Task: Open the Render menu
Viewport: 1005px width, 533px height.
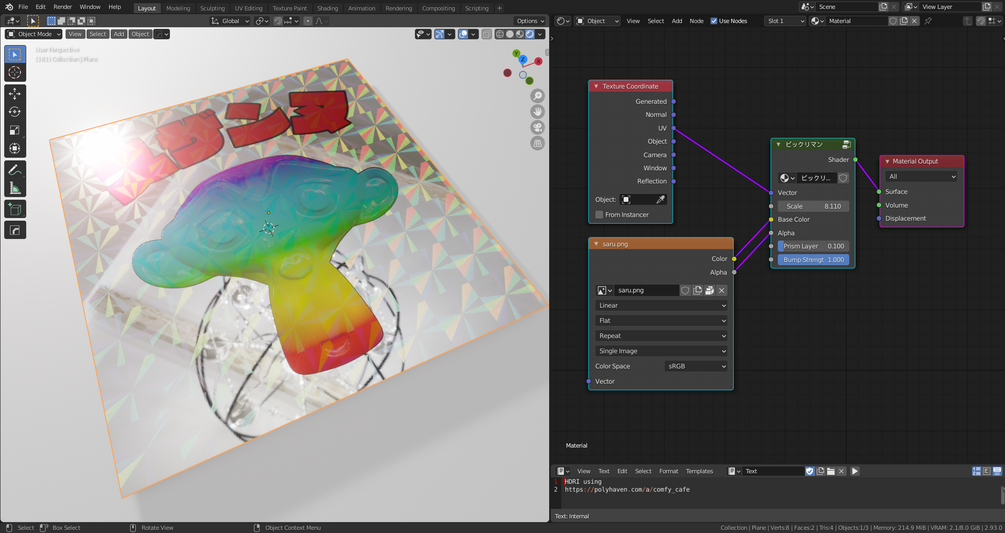Action: coord(62,6)
